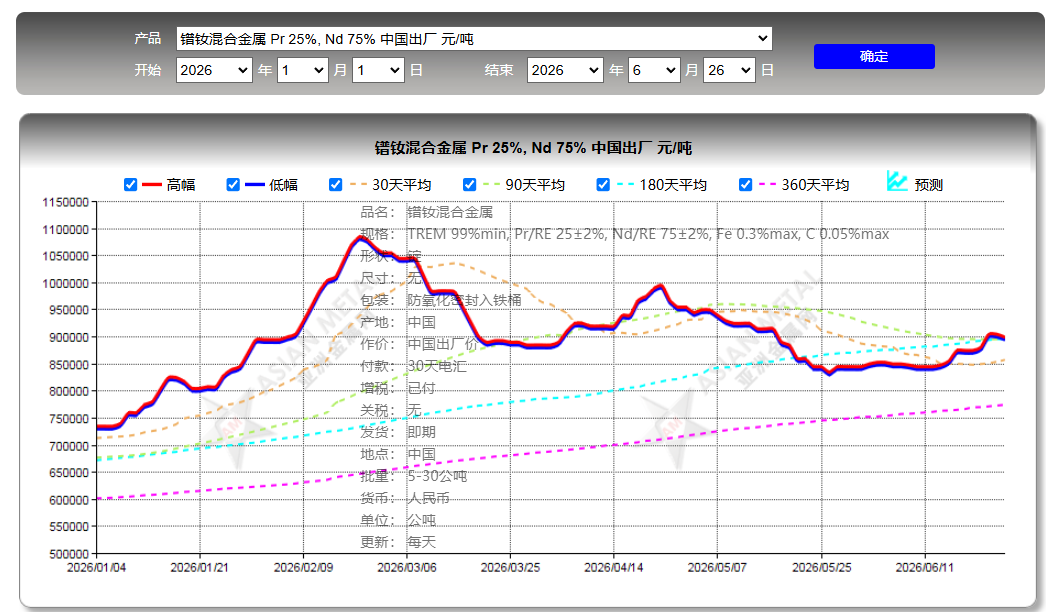Disable the 180天平均 line checkbox
This screenshot has width=1046, height=612.
tap(603, 185)
